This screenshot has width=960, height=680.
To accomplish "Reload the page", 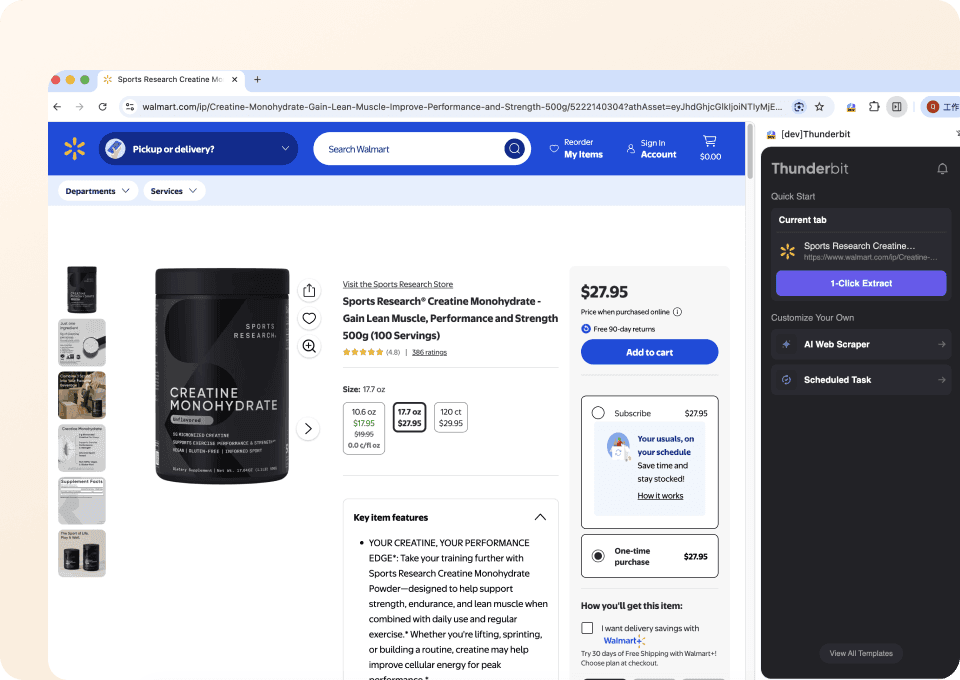I will (x=102, y=106).
